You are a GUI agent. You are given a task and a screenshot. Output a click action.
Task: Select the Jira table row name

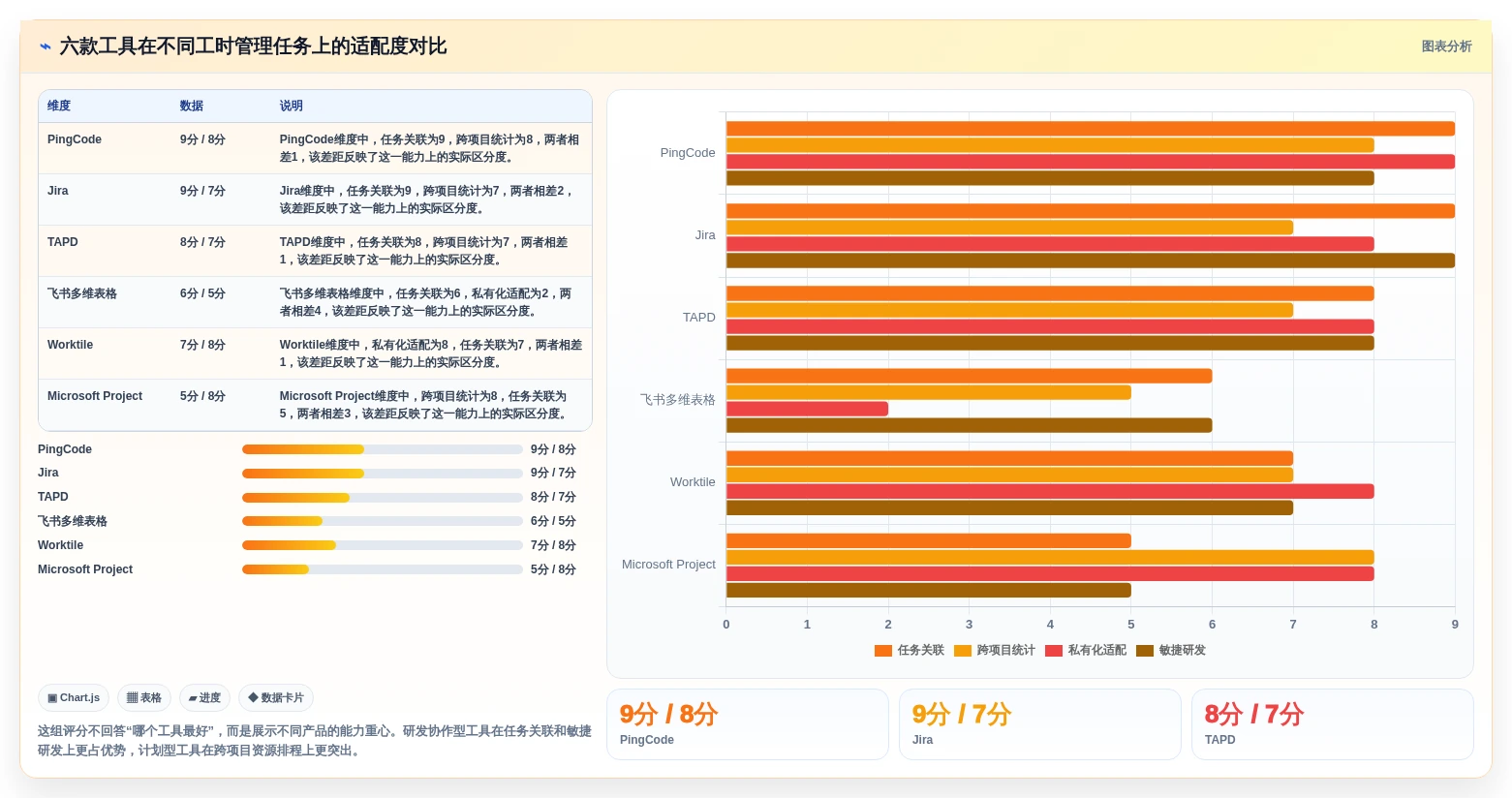(x=58, y=191)
